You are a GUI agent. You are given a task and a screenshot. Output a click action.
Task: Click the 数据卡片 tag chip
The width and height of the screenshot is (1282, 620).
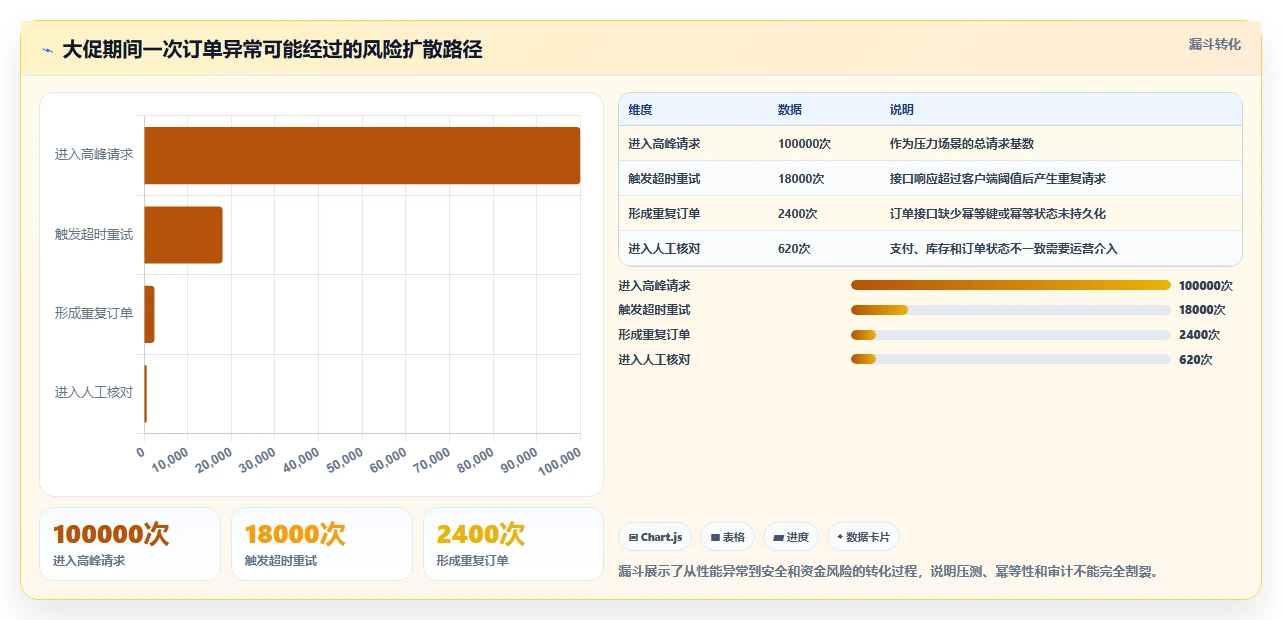863,537
